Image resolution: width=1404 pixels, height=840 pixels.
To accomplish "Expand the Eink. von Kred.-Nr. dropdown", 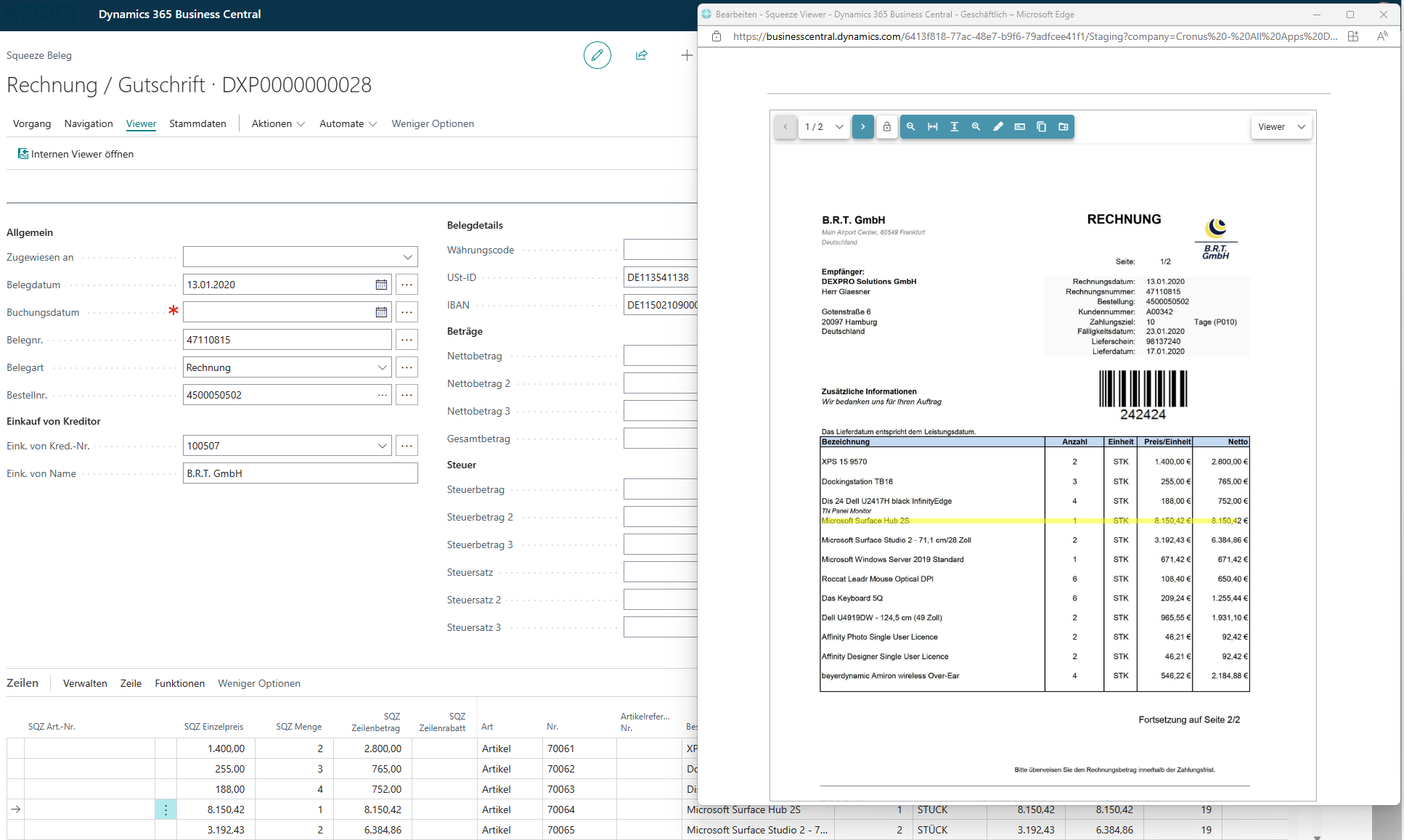I will pos(382,446).
